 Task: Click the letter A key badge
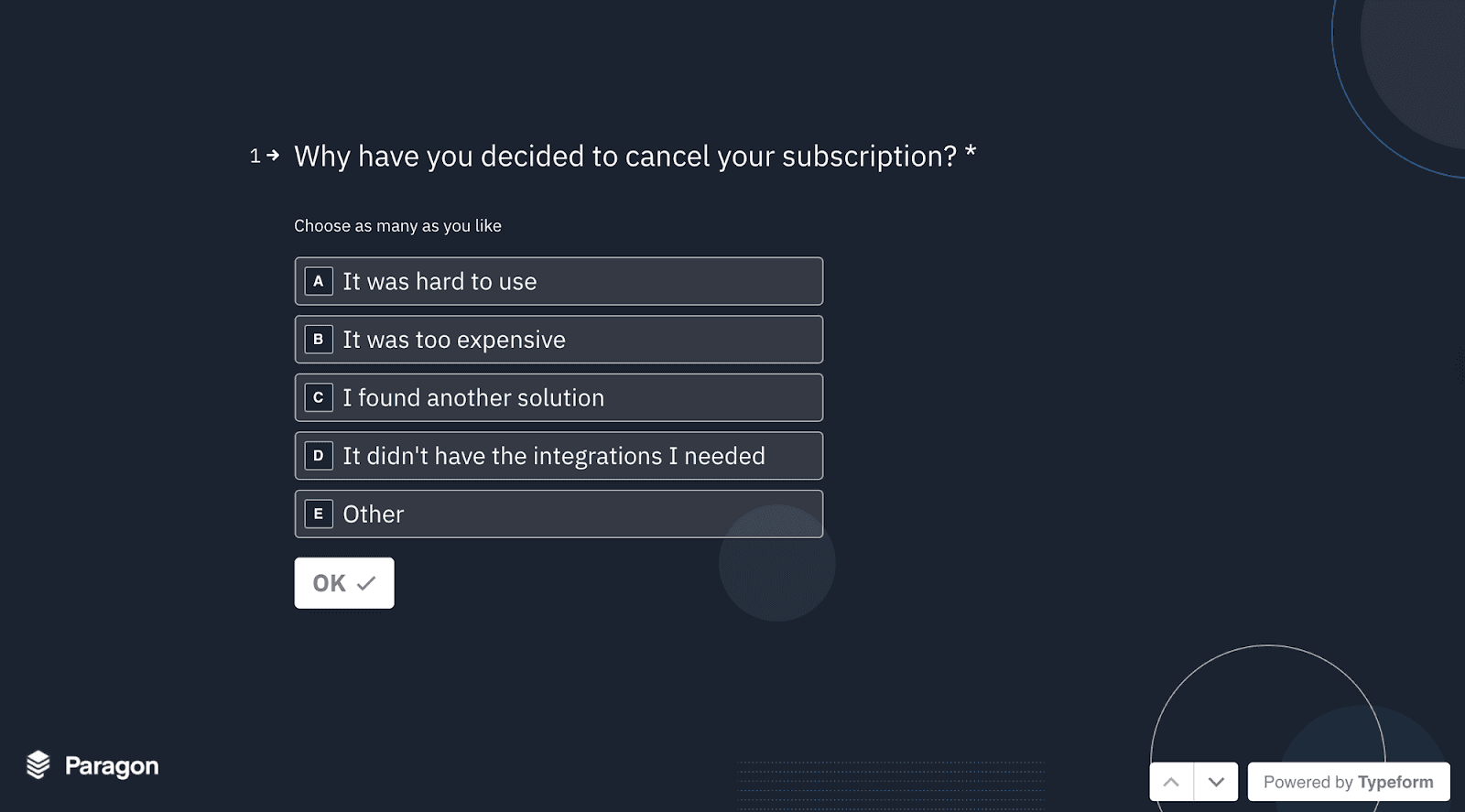coord(319,281)
